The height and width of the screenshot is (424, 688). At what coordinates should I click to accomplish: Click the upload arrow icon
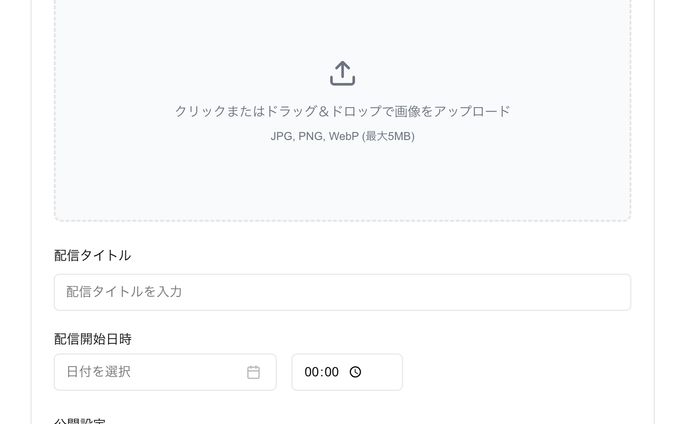tap(342, 73)
